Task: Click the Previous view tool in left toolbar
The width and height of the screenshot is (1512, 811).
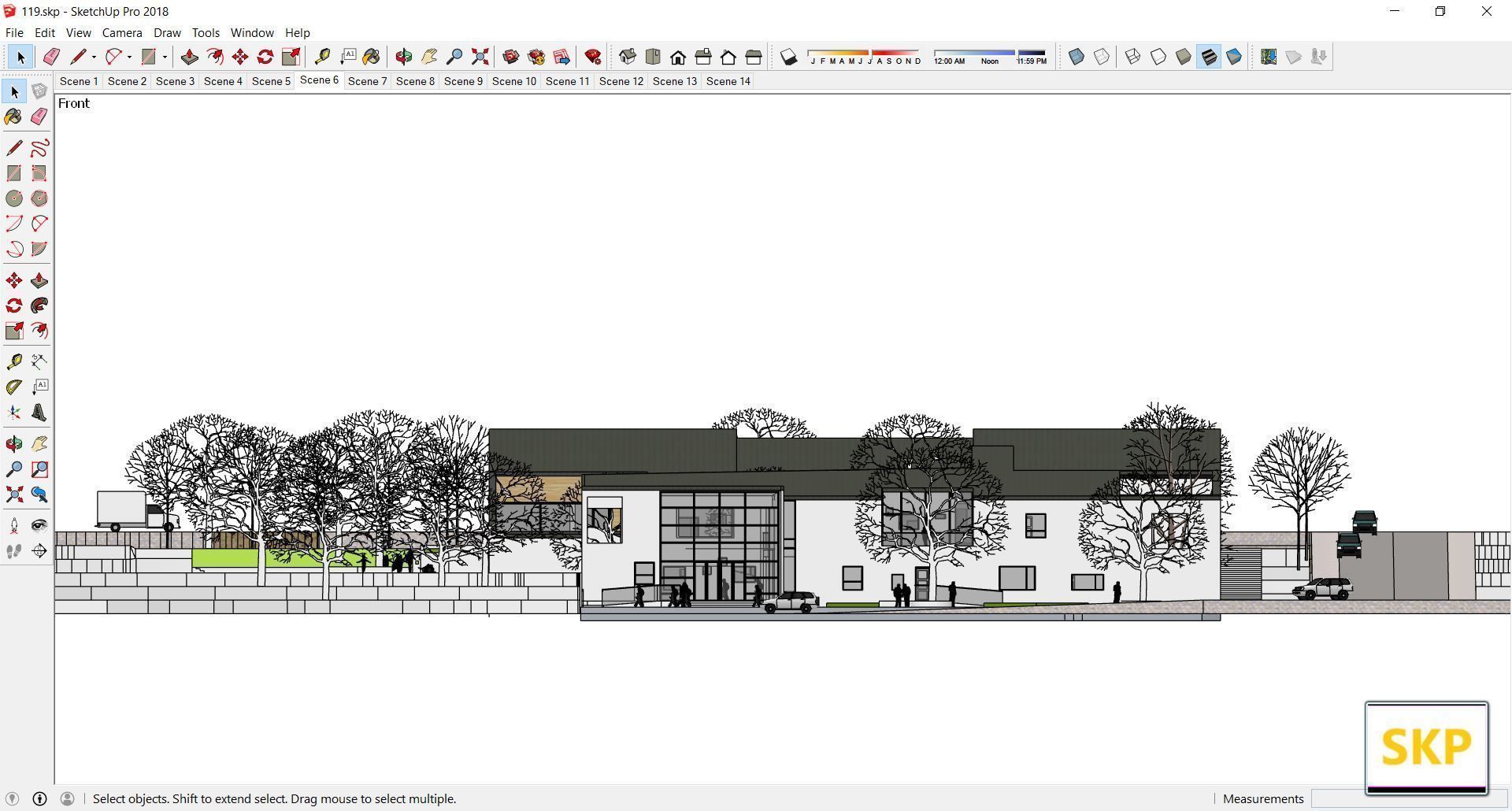Action: (39, 494)
